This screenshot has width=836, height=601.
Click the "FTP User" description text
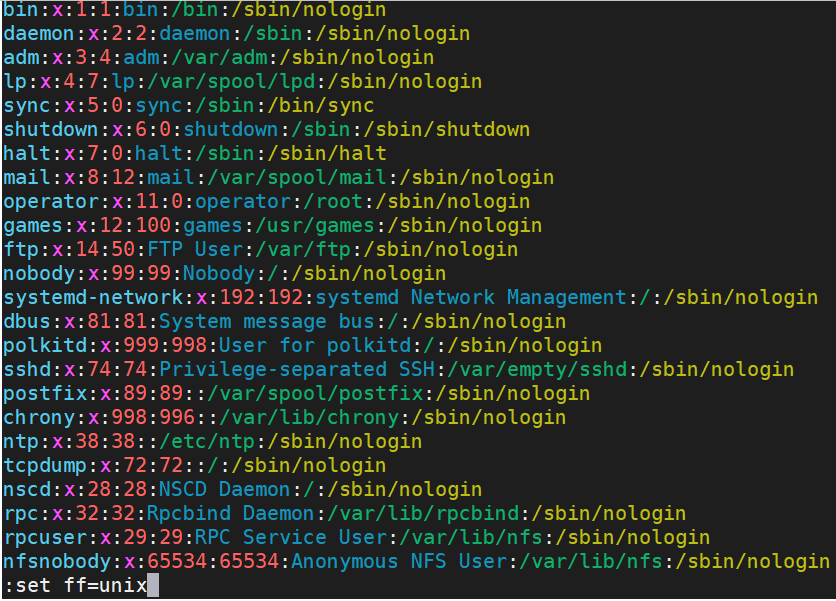click(195, 250)
